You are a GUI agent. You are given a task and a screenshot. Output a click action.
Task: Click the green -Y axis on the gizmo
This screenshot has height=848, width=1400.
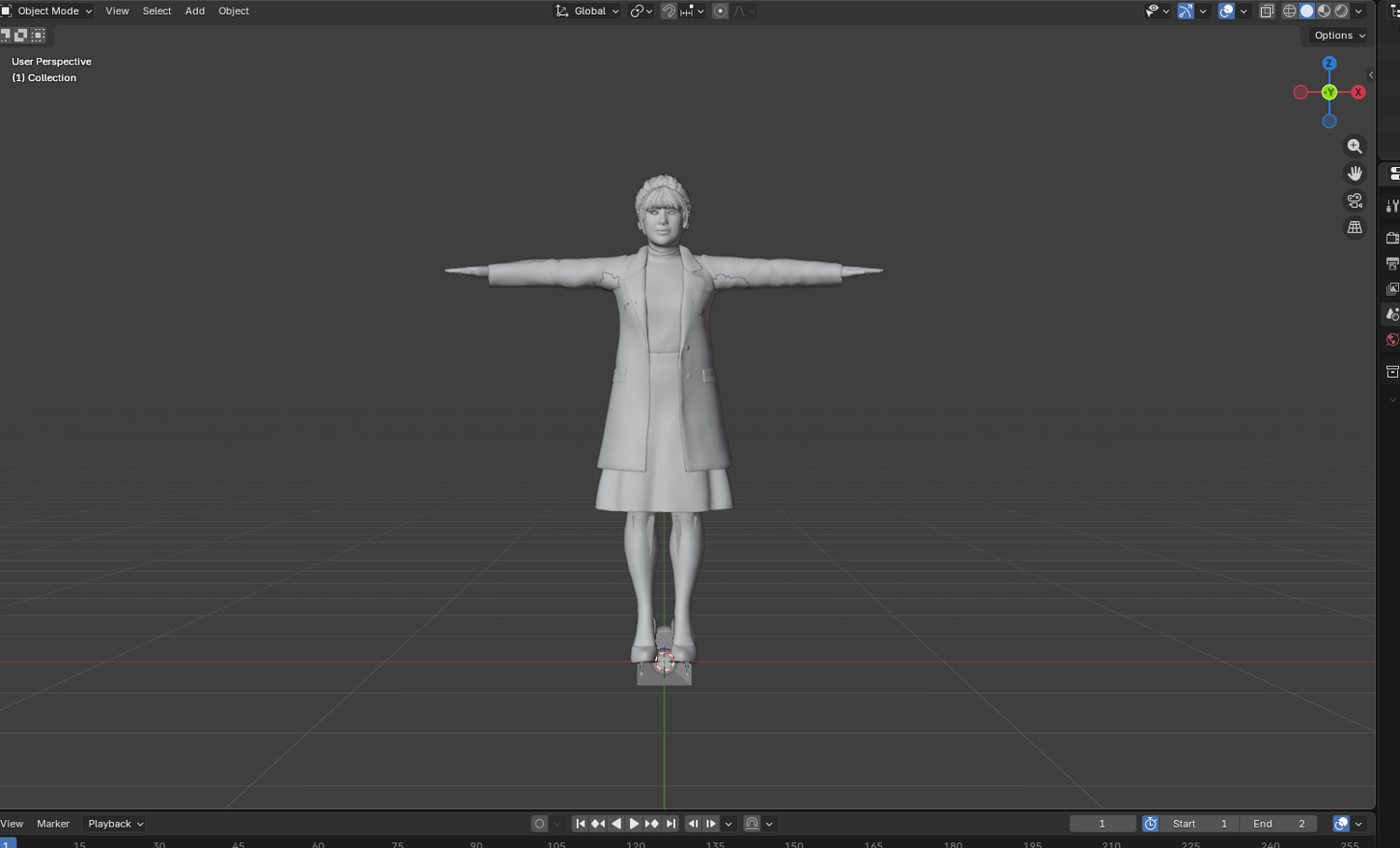(x=1329, y=92)
